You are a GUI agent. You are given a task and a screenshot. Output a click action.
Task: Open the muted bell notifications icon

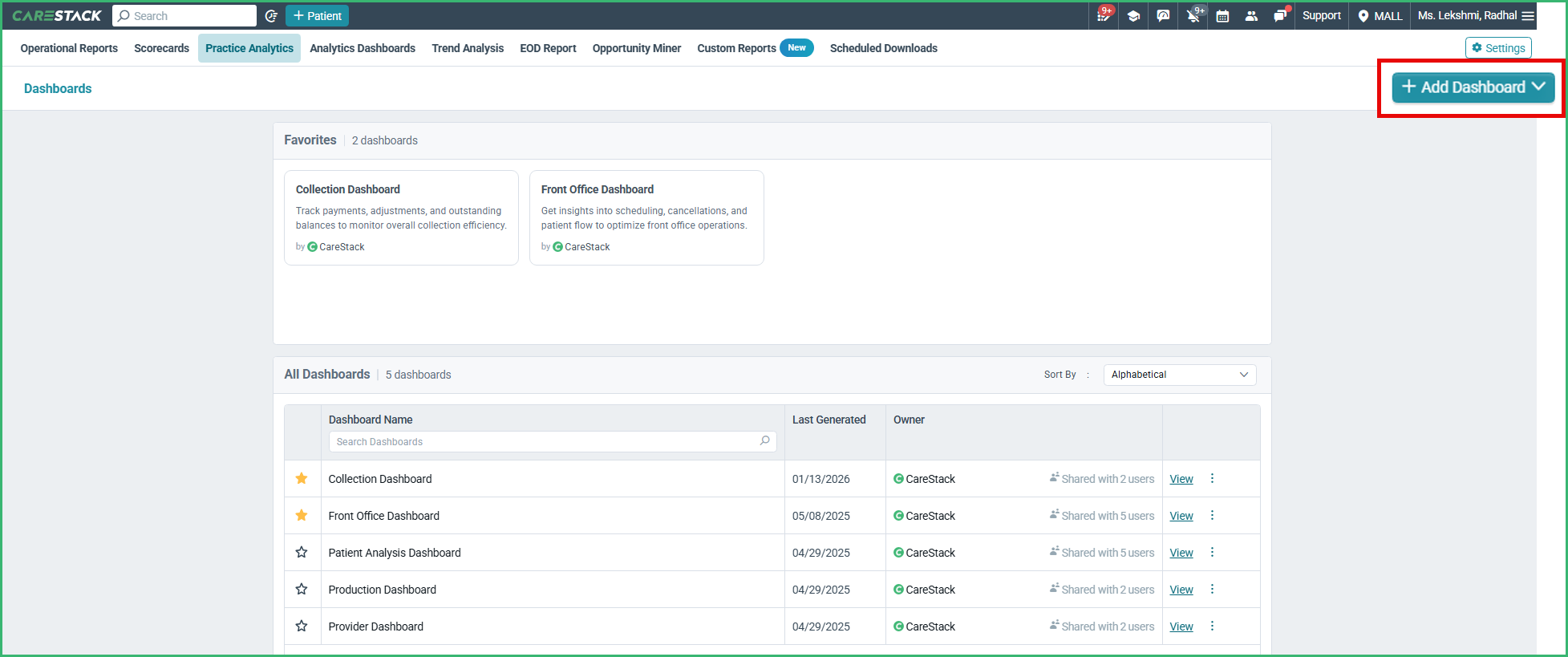tap(1194, 15)
